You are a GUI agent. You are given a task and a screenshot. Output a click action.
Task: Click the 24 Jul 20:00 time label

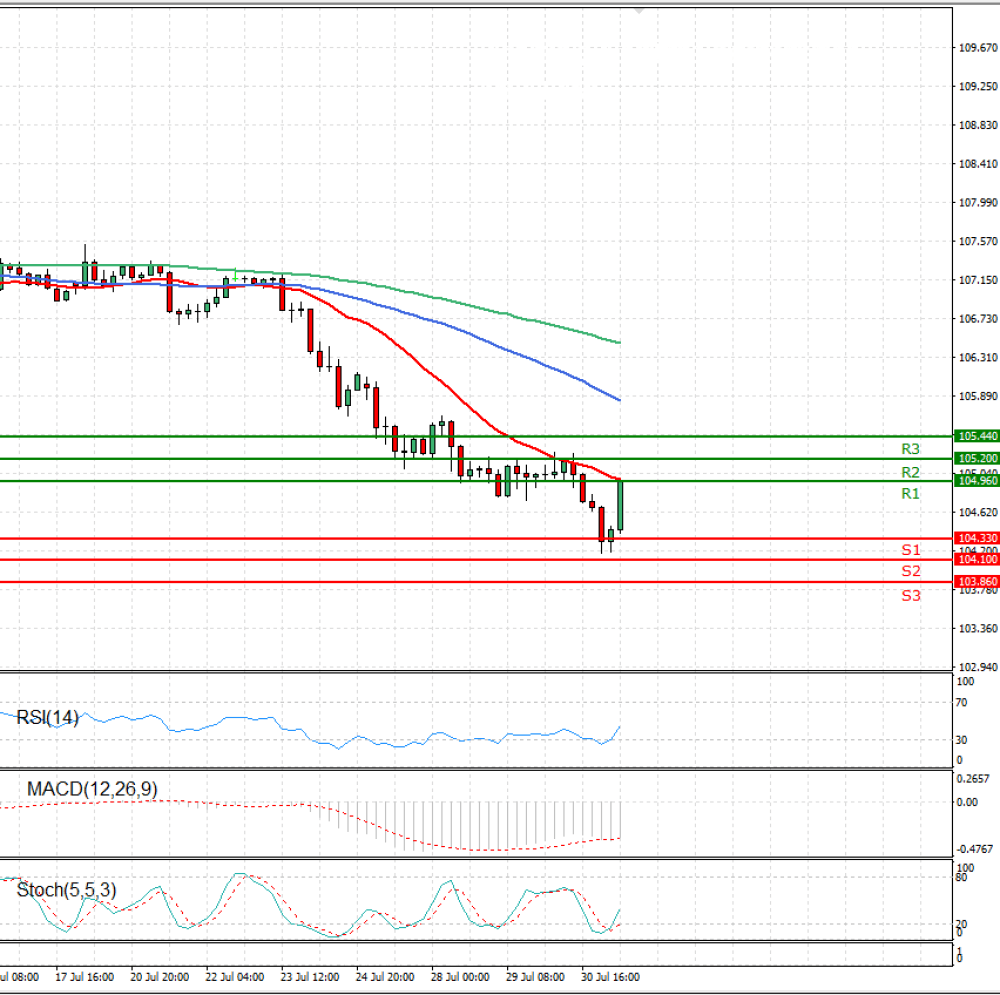tap(385, 977)
